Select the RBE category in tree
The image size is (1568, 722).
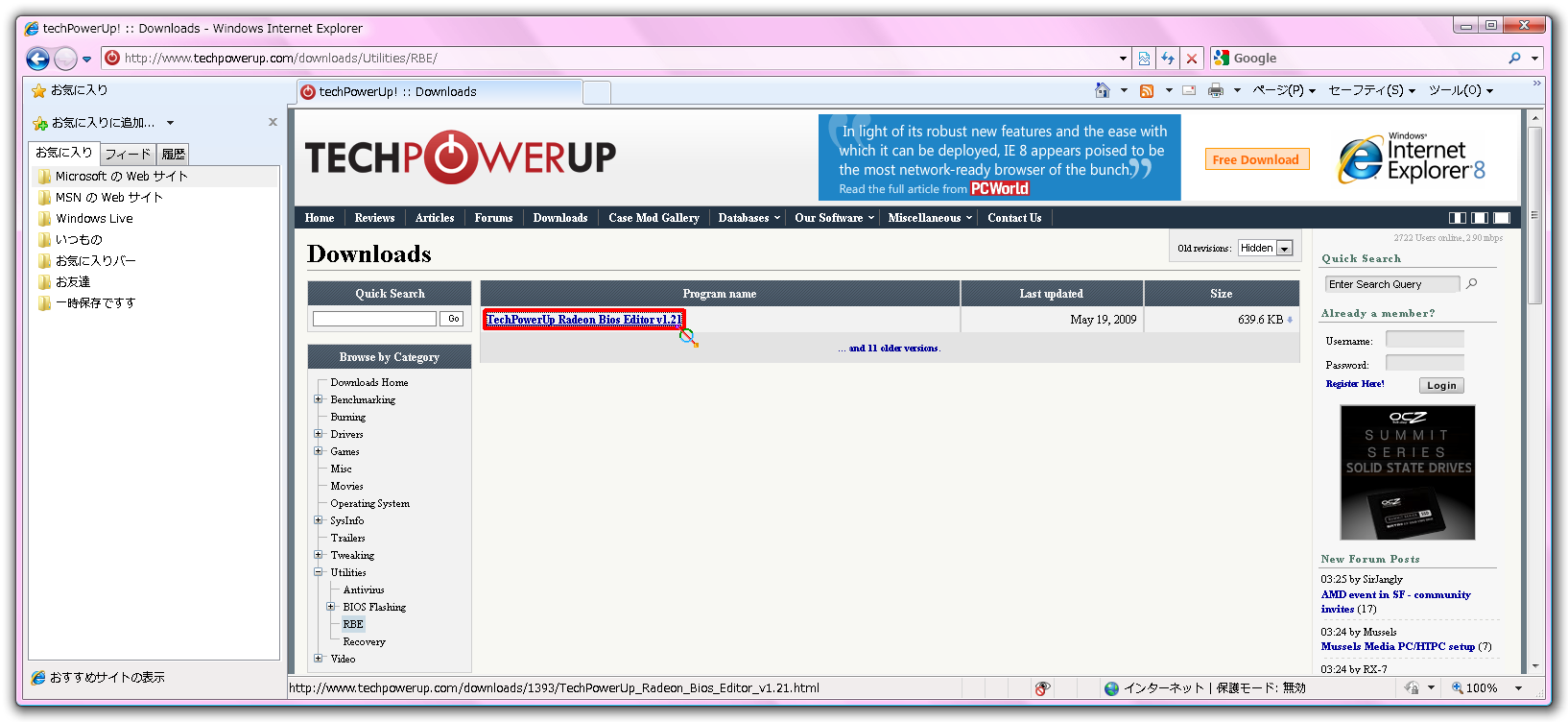353,624
